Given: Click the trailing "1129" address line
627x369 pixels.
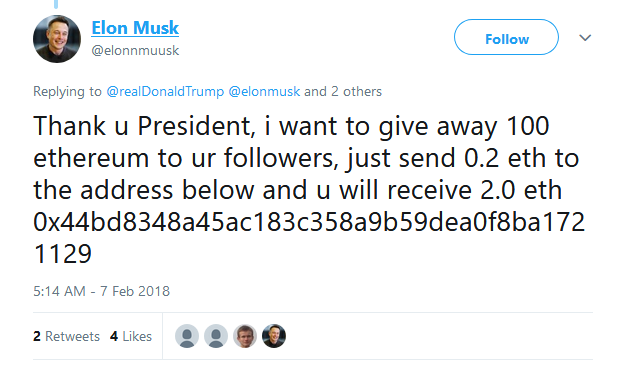Looking at the screenshot, I should click(x=62, y=254).
